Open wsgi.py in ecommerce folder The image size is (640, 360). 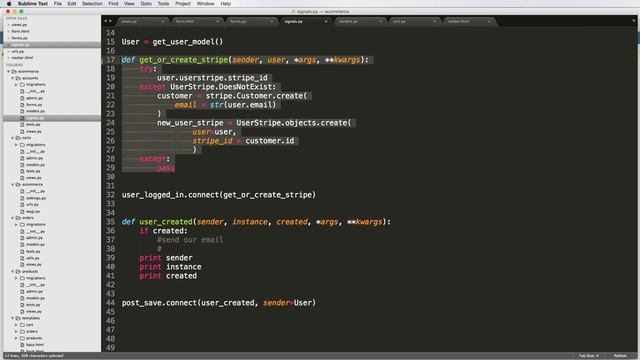point(33,211)
